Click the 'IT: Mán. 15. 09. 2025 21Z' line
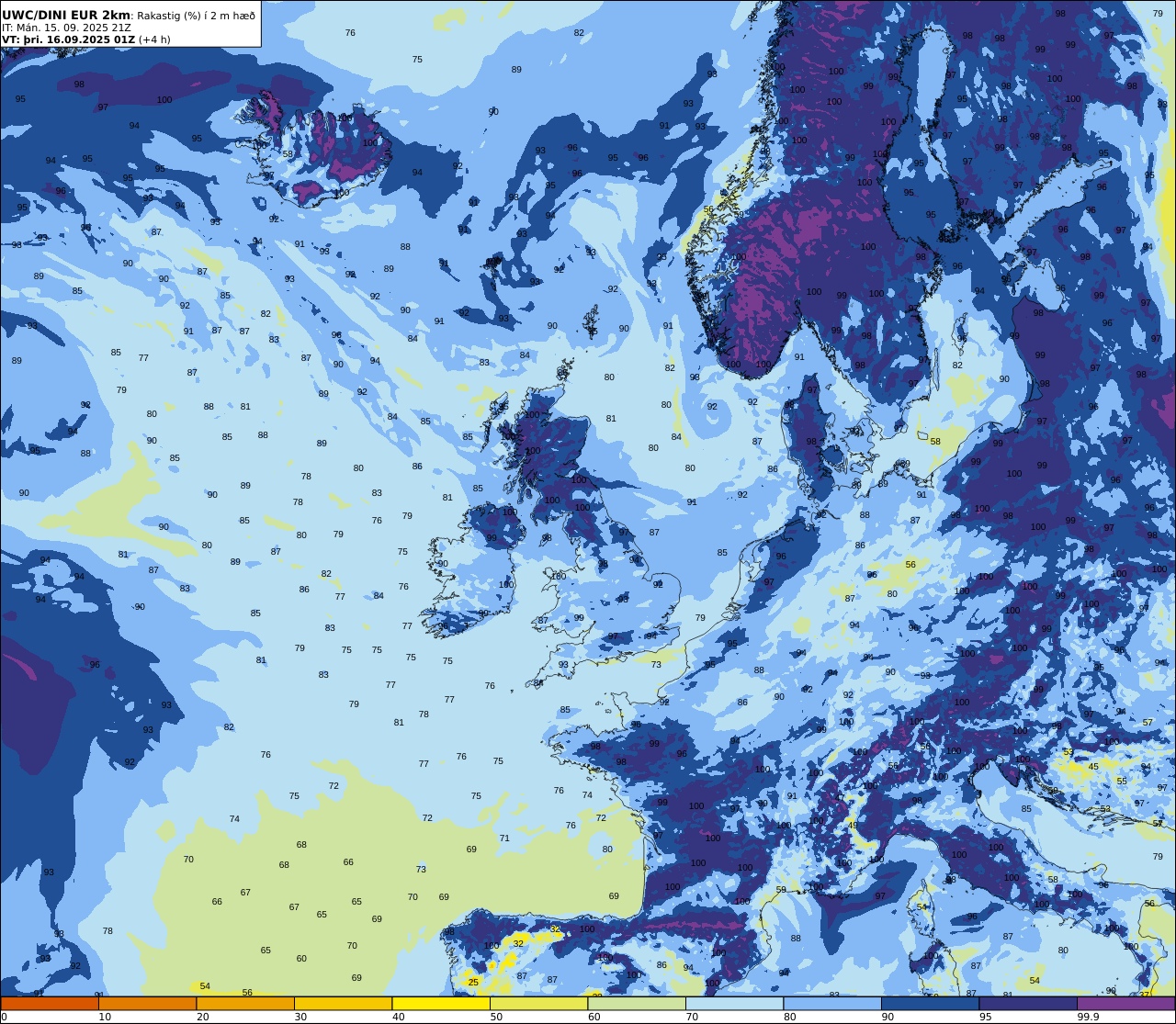The width and height of the screenshot is (1176, 1024). 66,28
